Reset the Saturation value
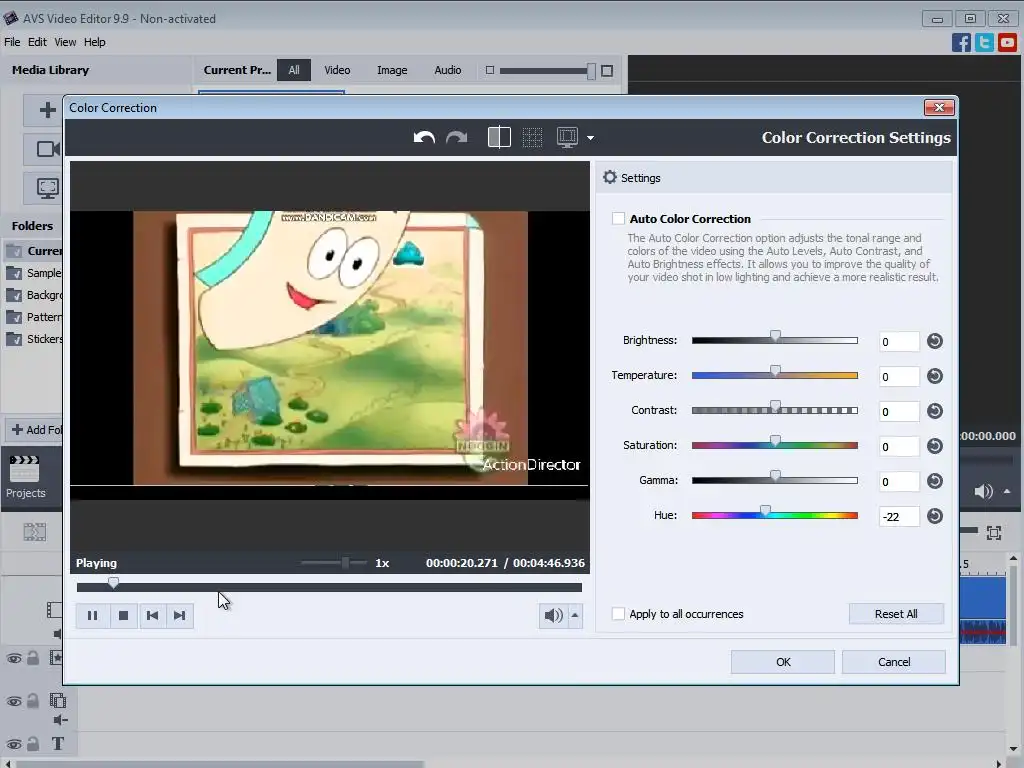This screenshot has width=1024, height=768. 935,446
